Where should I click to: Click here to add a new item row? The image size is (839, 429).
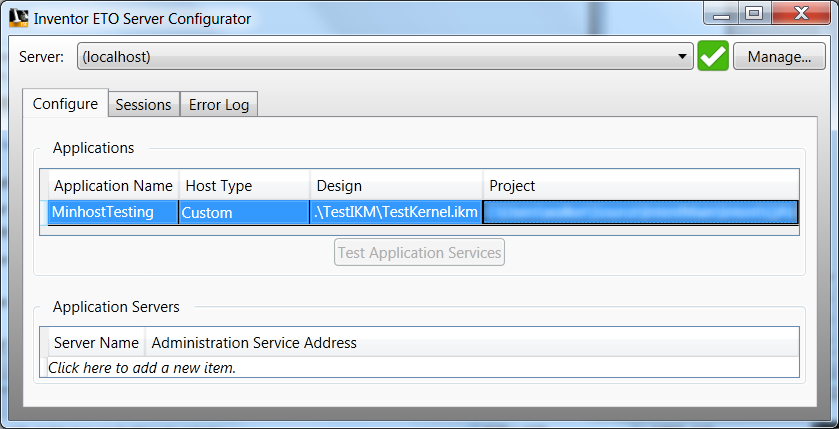[x=143, y=368]
